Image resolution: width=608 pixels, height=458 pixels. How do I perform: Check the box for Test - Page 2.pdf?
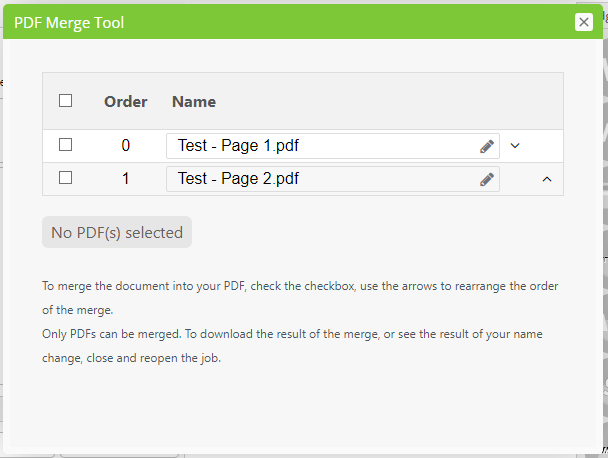click(65, 178)
